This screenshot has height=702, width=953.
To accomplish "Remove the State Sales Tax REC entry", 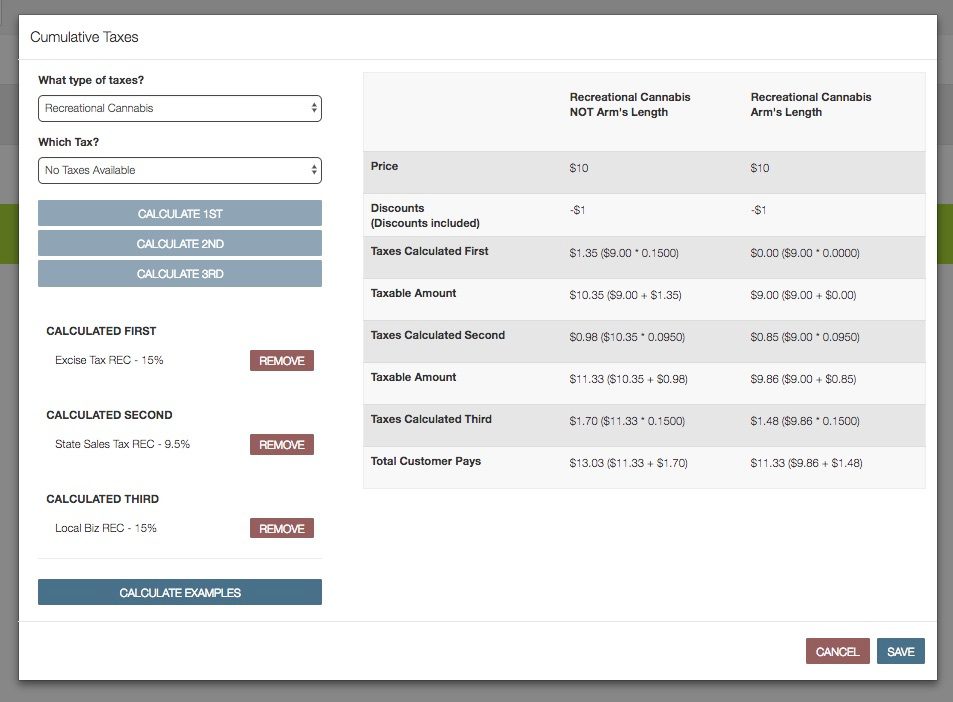I will pos(281,444).
